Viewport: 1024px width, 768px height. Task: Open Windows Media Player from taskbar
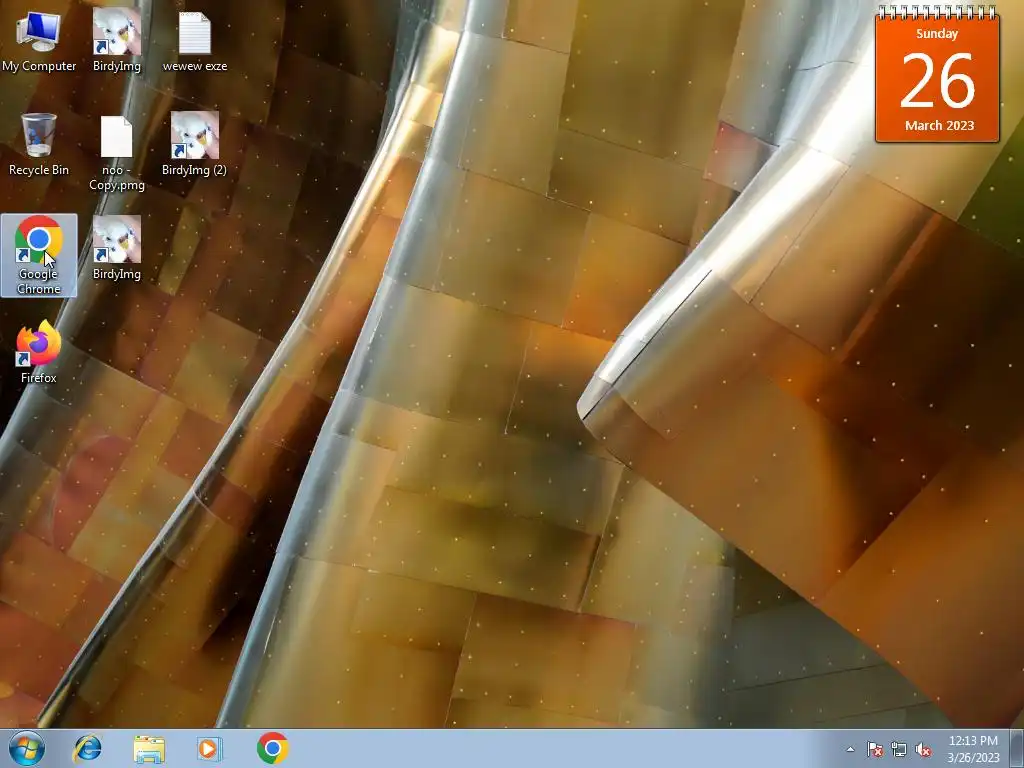(210, 748)
